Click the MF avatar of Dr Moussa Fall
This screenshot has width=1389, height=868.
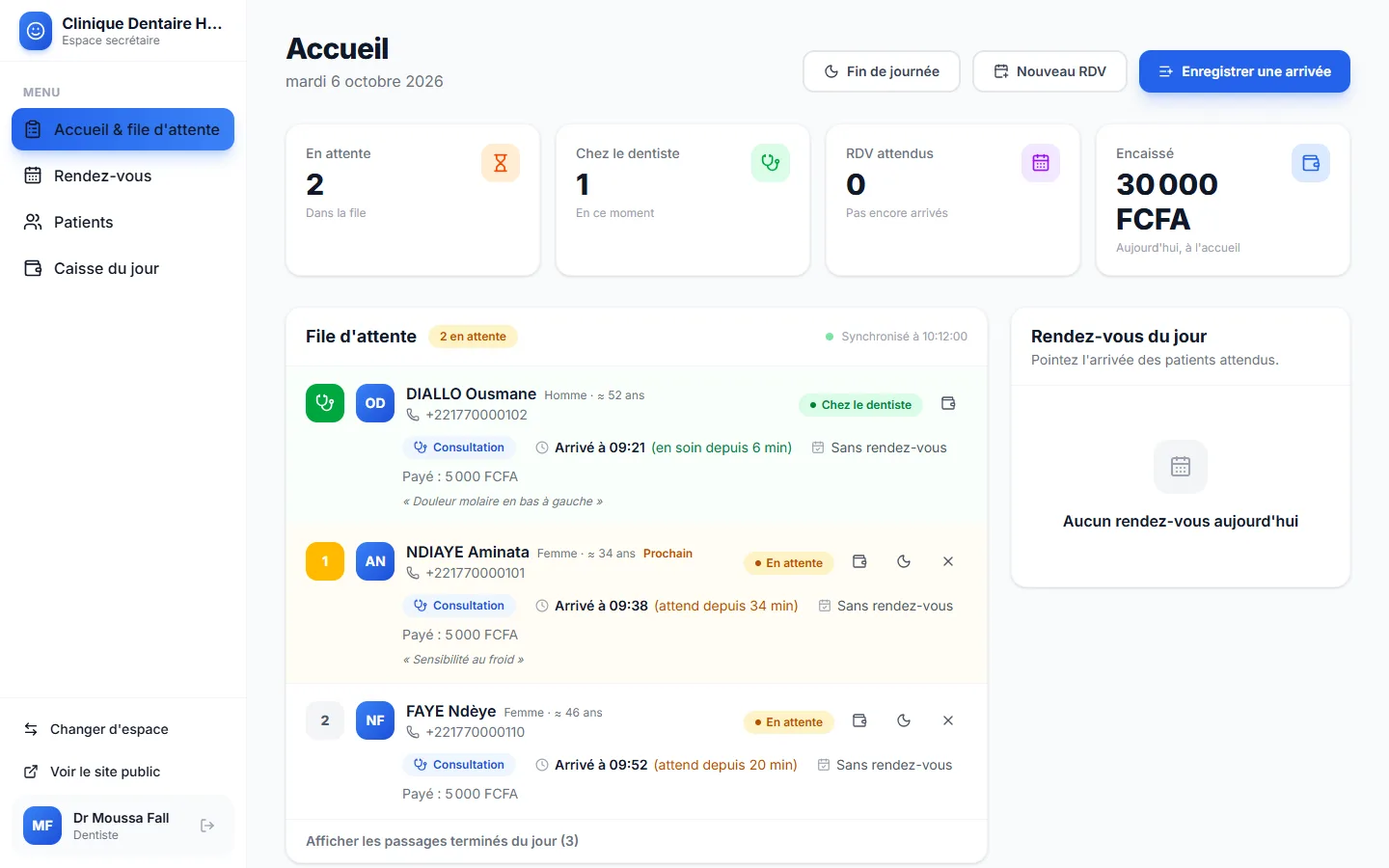[x=42, y=826]
